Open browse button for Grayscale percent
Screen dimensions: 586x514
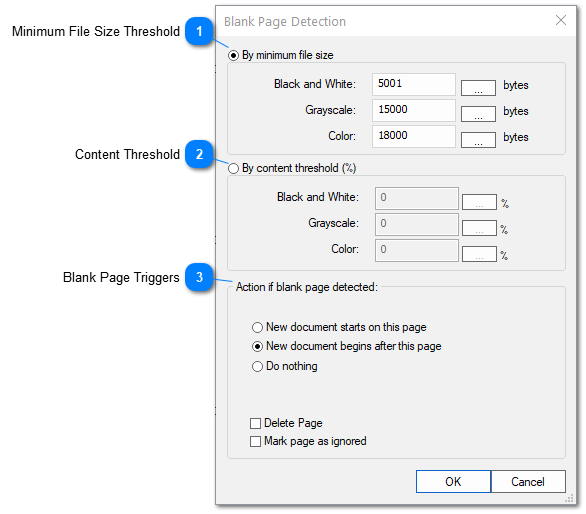coord(479,228)
